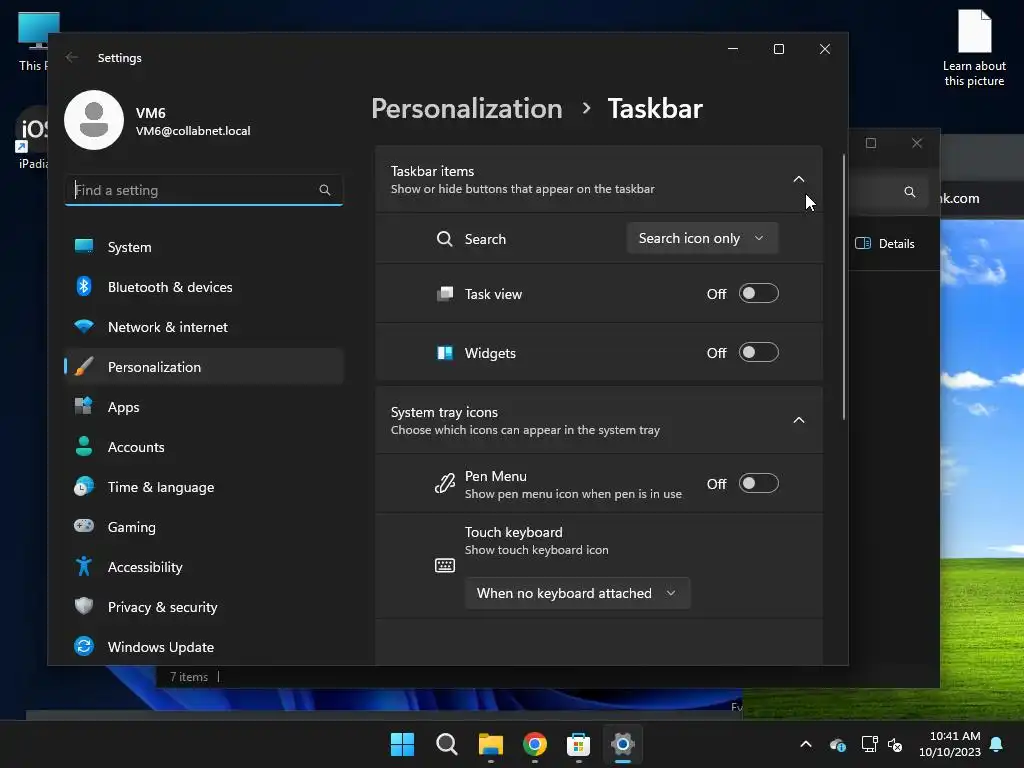
Task: Click the taskbar Search icon
Action: pos(447,744)
